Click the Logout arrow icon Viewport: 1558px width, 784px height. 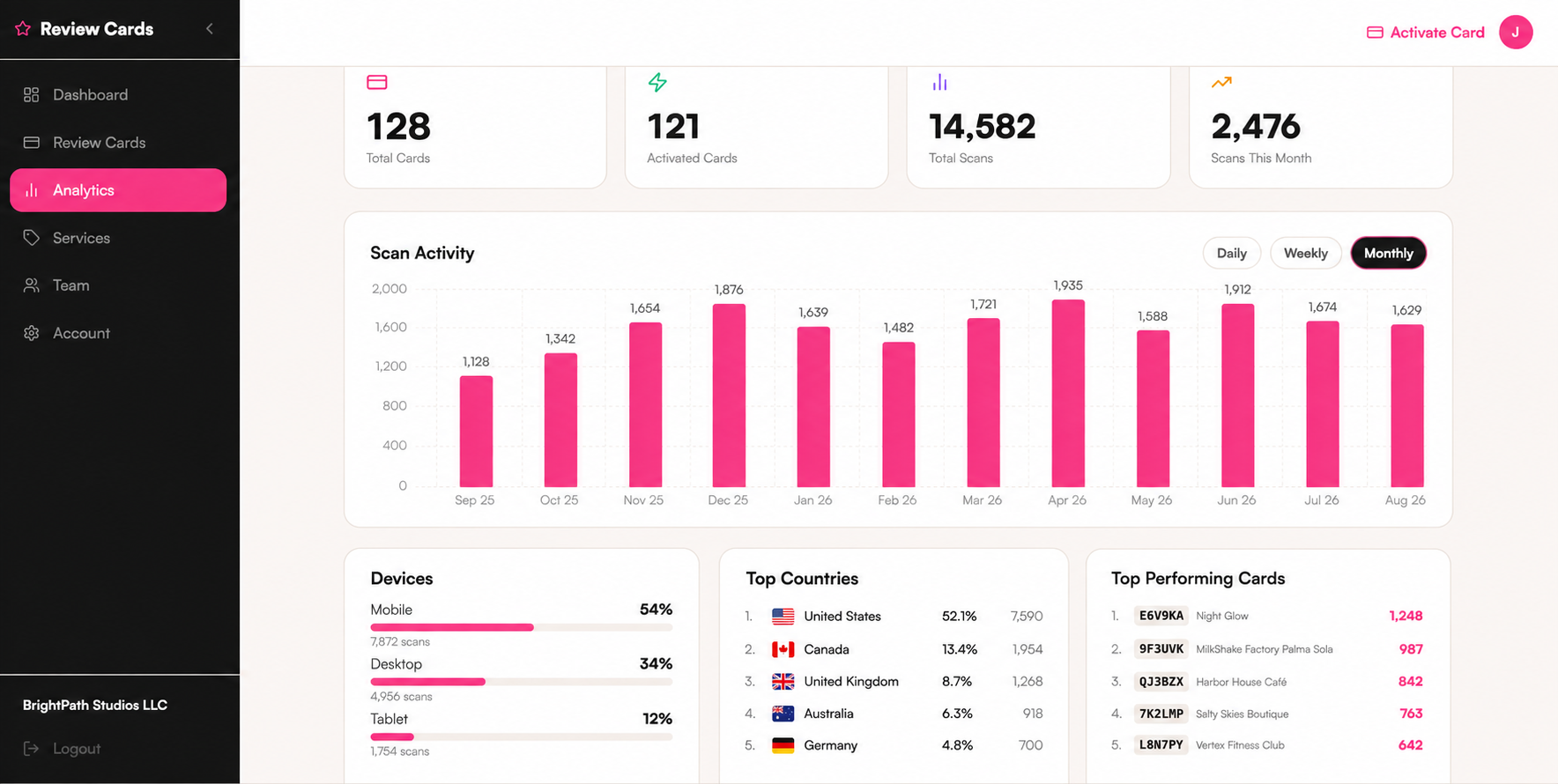pos(31,748)
